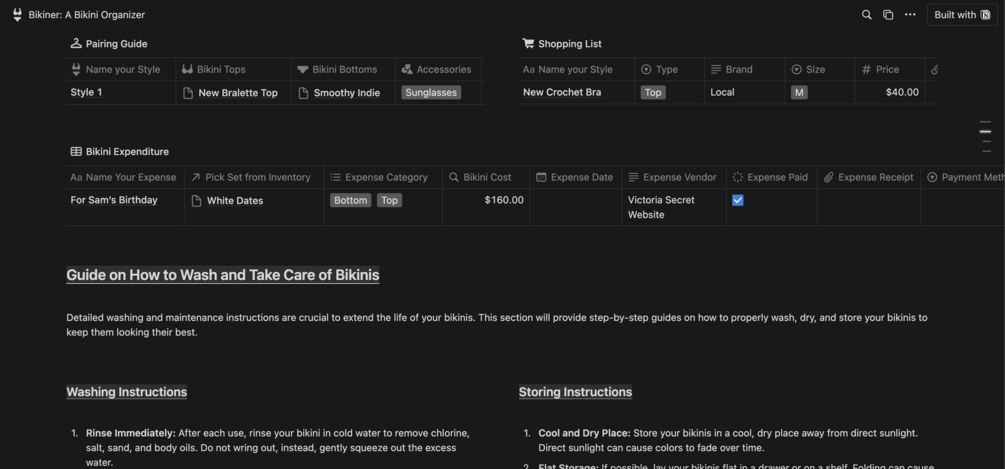
Task: Click the Sunglasses tag
Action: pyautogui.click(x=431, y=93)
